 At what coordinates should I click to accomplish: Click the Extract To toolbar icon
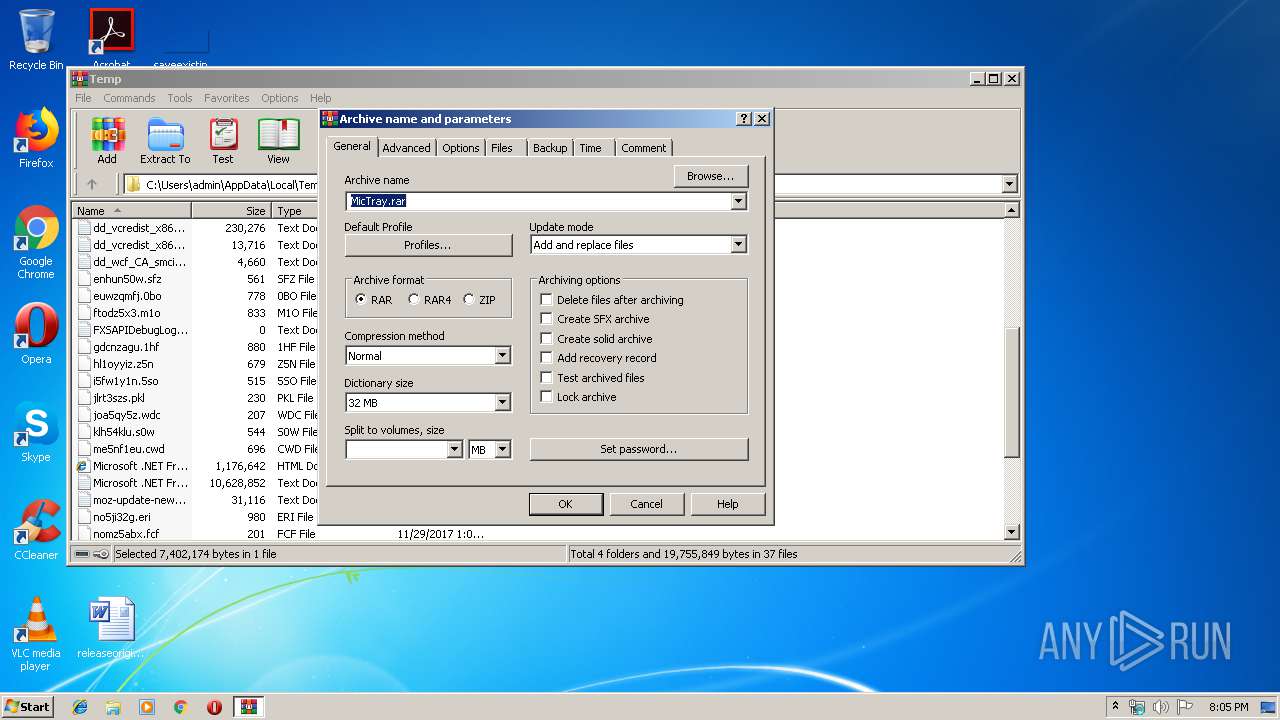click(x=165, y=141)
